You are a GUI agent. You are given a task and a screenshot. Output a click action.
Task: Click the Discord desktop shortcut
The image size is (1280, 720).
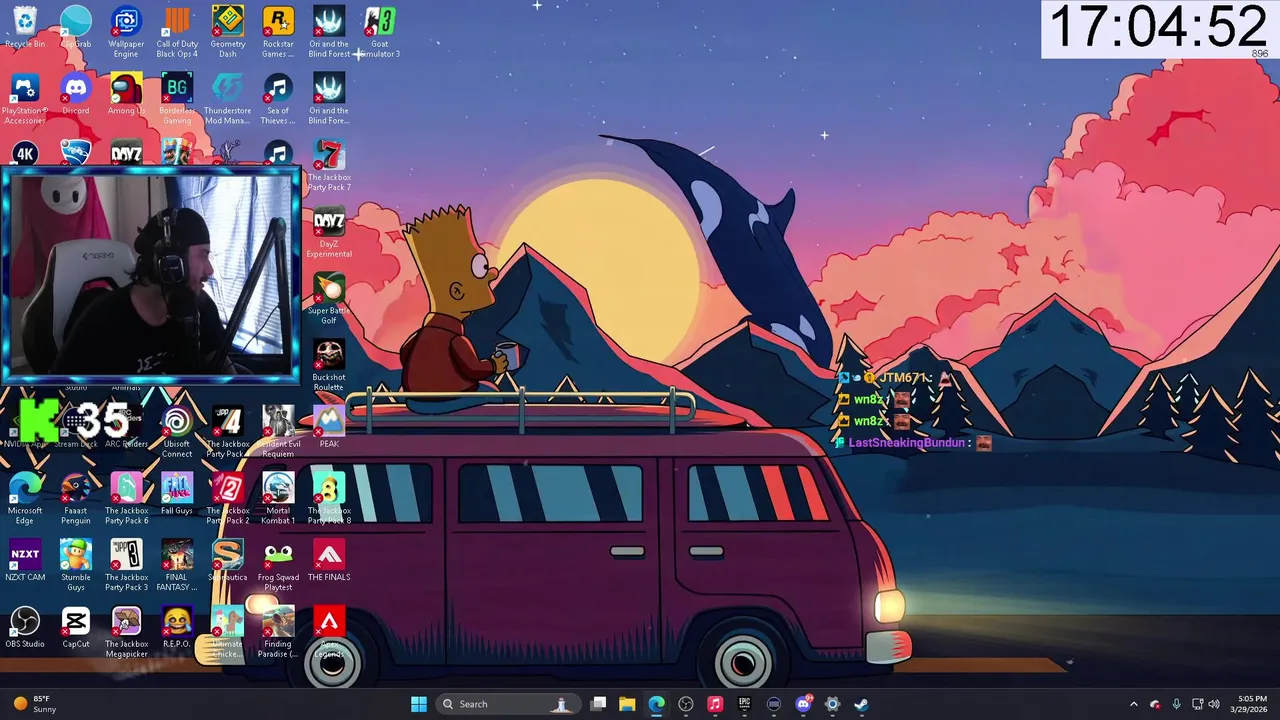coord(76,94)
